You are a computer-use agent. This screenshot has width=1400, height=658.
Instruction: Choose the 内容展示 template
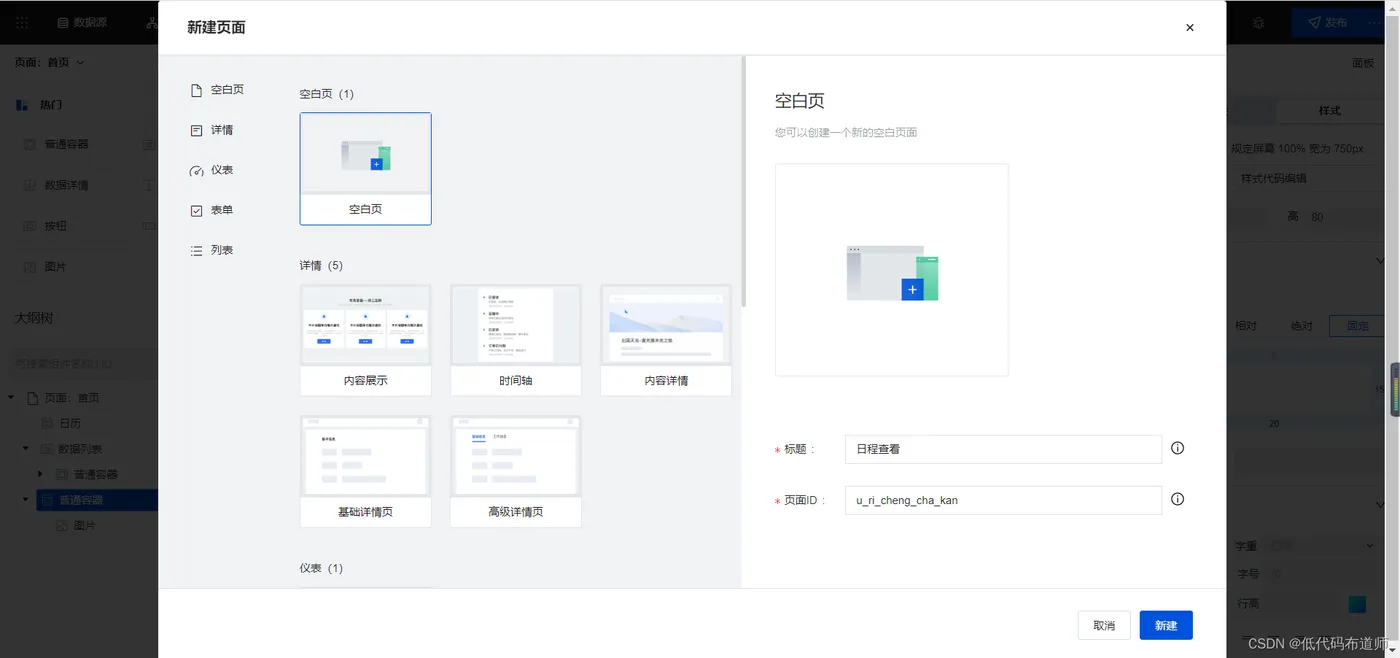coord(365,340)
